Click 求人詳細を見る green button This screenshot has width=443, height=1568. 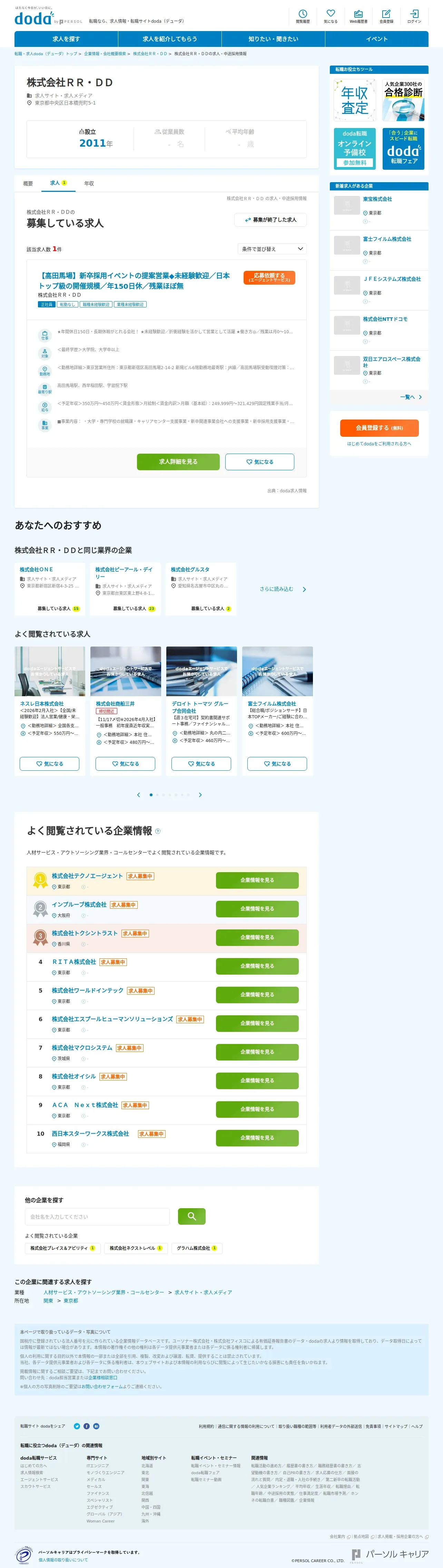[x=178, y=462]
